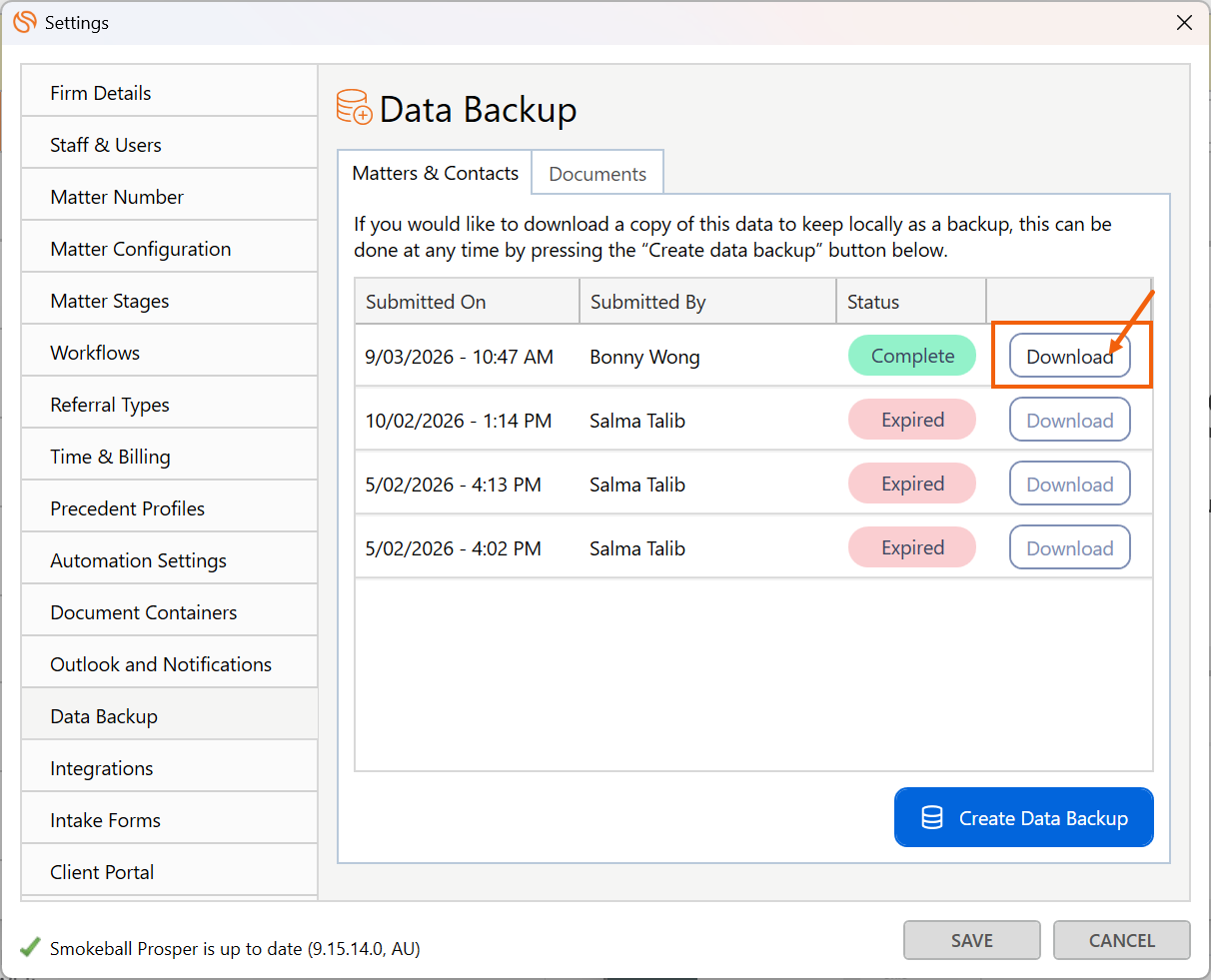1211x980 pixels.
Task: Go to Time & Billing section
Action: point(110,457)
